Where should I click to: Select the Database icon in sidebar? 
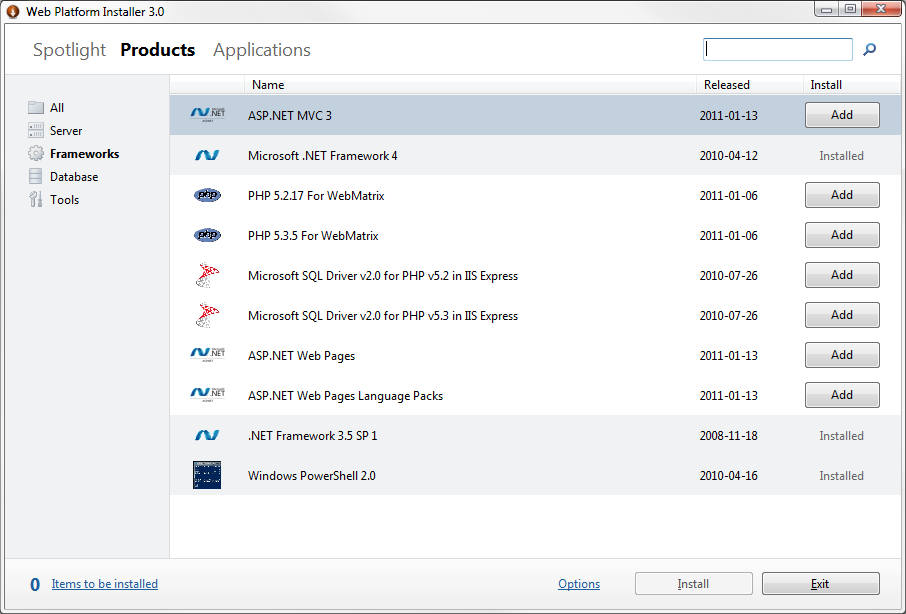pyautogui.click(x=36, y=177)
